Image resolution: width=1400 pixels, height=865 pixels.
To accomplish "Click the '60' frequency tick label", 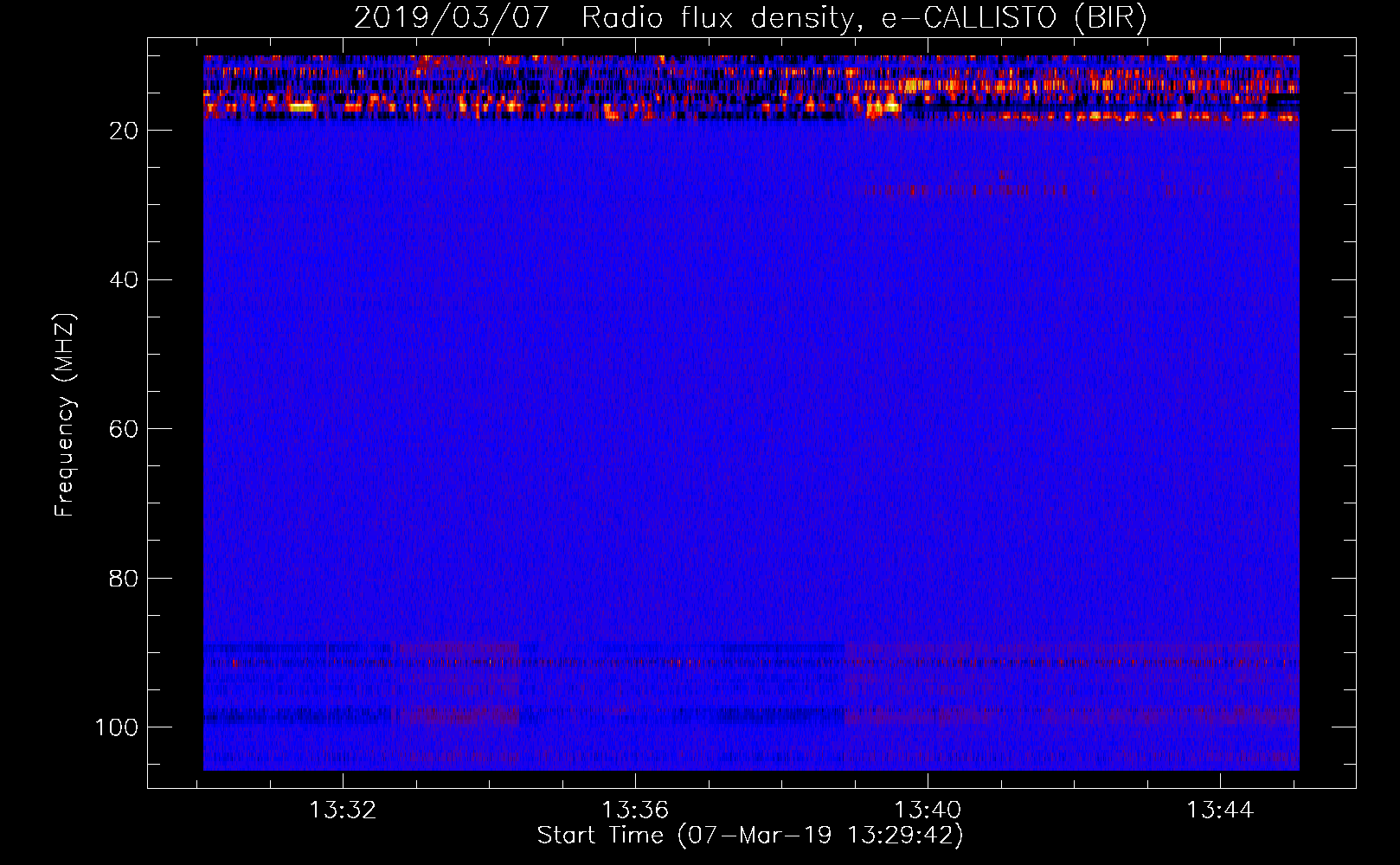I will point(124,429).
